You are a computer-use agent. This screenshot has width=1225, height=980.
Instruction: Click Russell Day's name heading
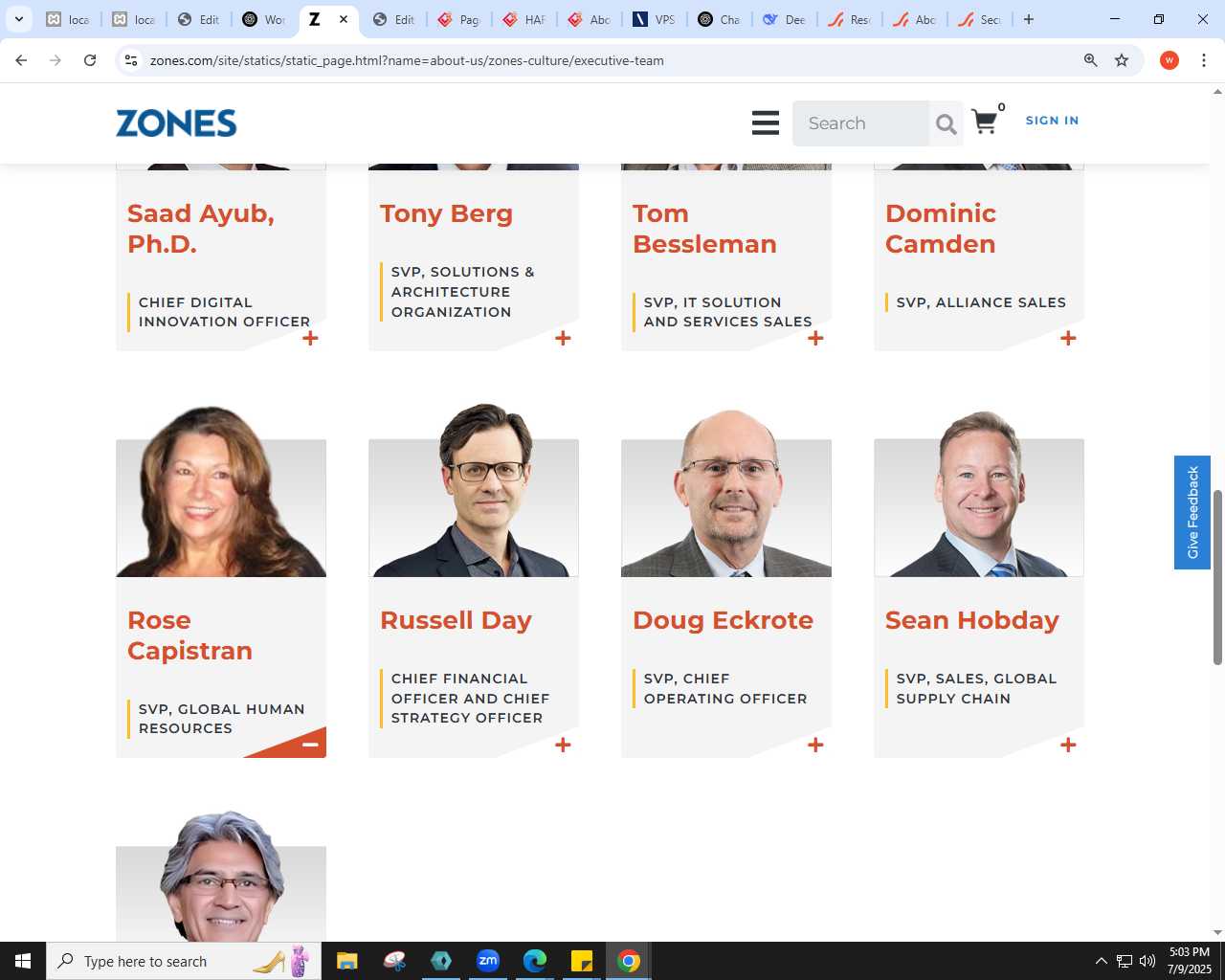tap(456, 620)
